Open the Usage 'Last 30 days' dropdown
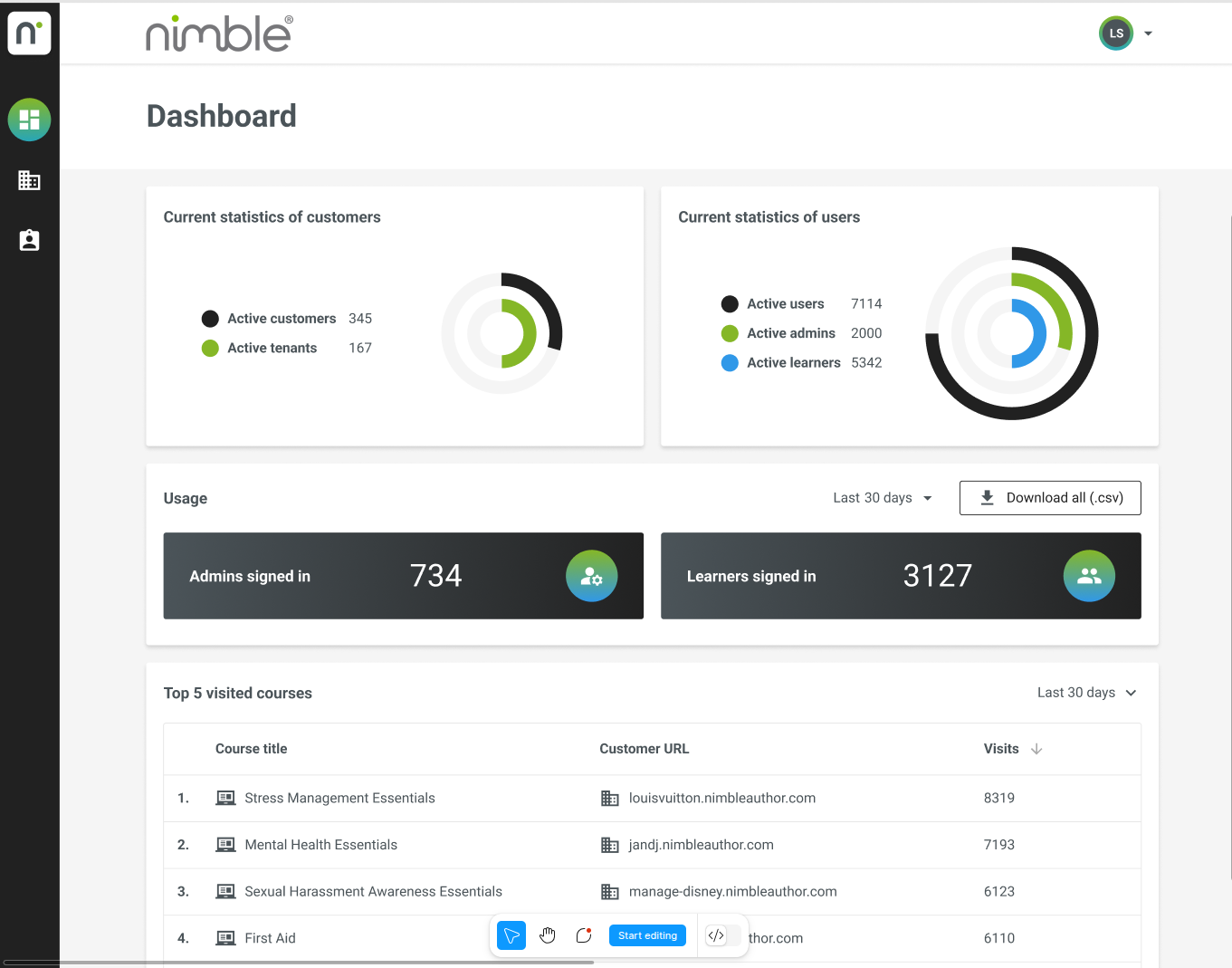Screen dimensions: 1232x968 [882, 498]
